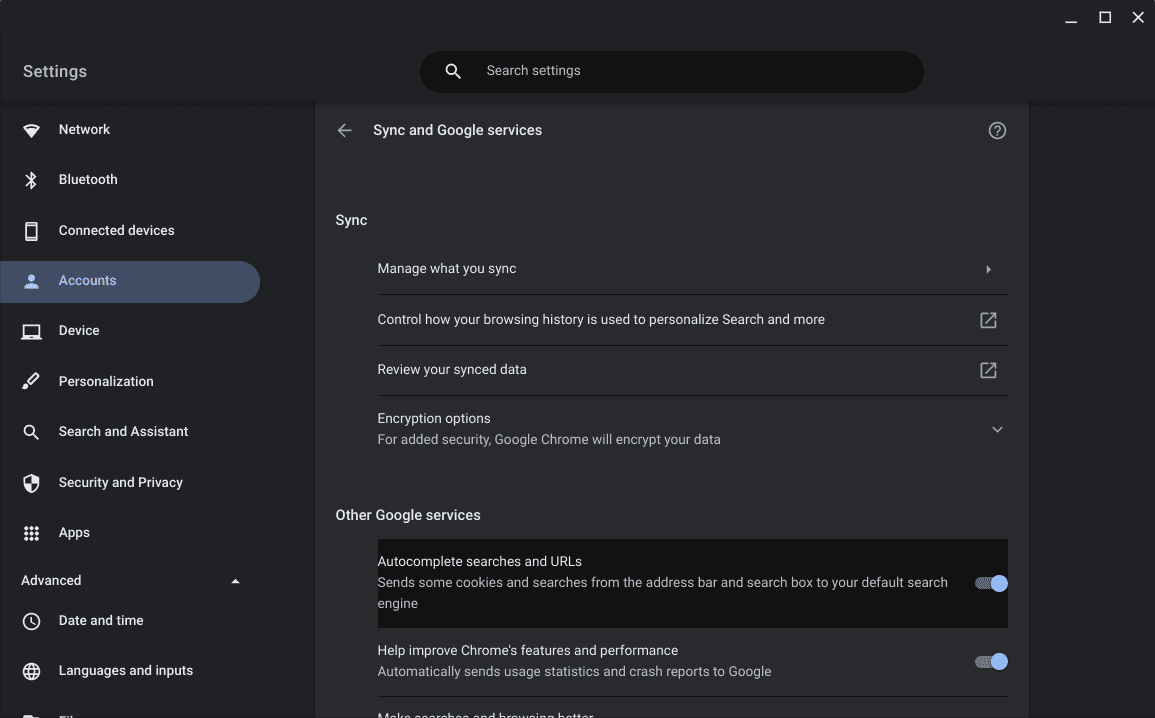Toggle Help improve Chrome's features switch
1155x718 pixels.
(991, 662)
